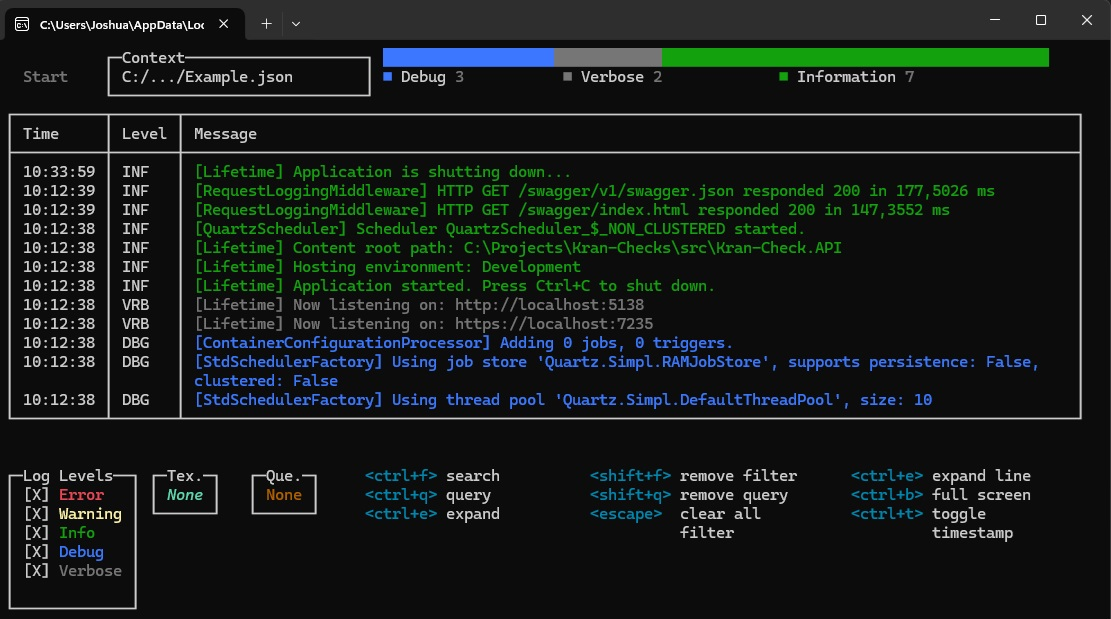Open the new tab profile dropdown

click(x=296, y=23)
